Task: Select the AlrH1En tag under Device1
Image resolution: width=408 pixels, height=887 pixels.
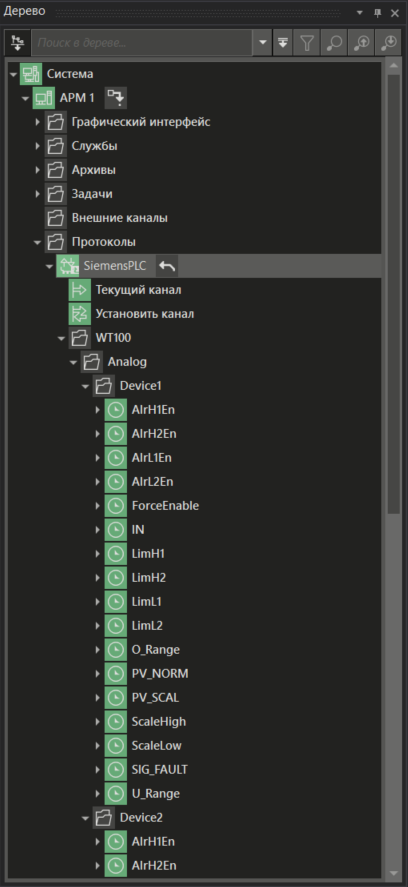Action: (x=153, y=410)
